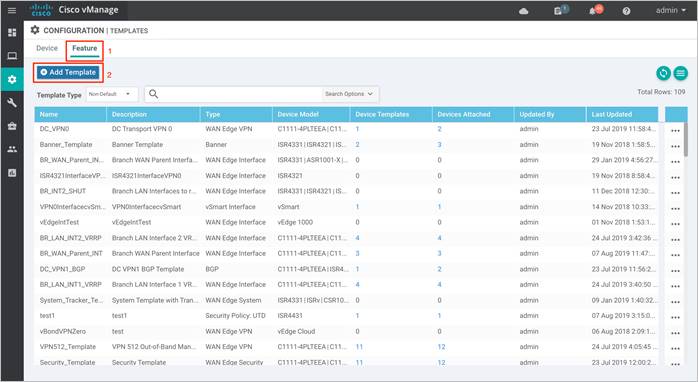
Task: Open actions menu for VPN512_Template row
Action: tap(675, 349)
